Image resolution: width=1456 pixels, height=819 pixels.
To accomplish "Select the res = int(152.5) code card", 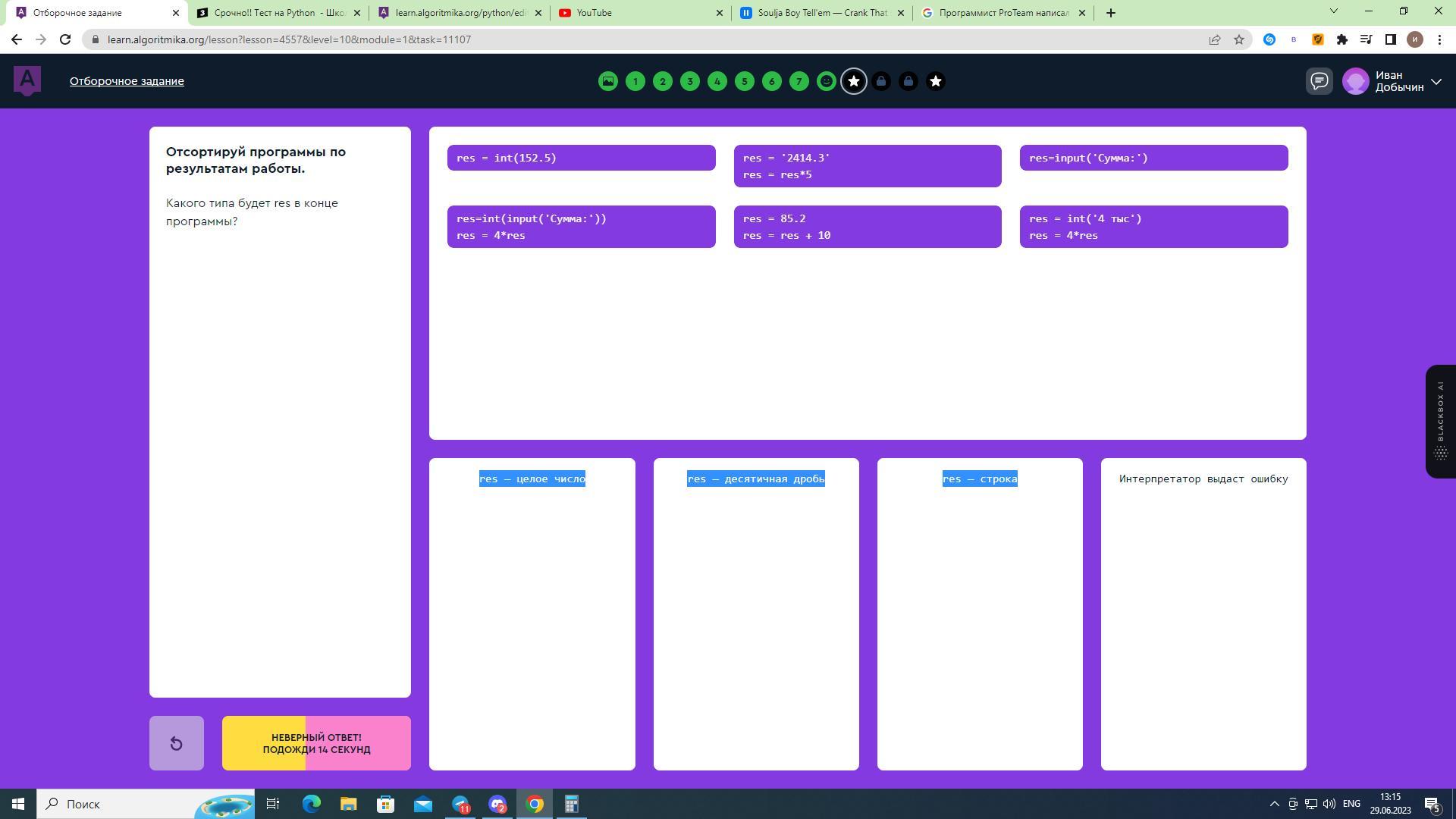I will [581, 158].
